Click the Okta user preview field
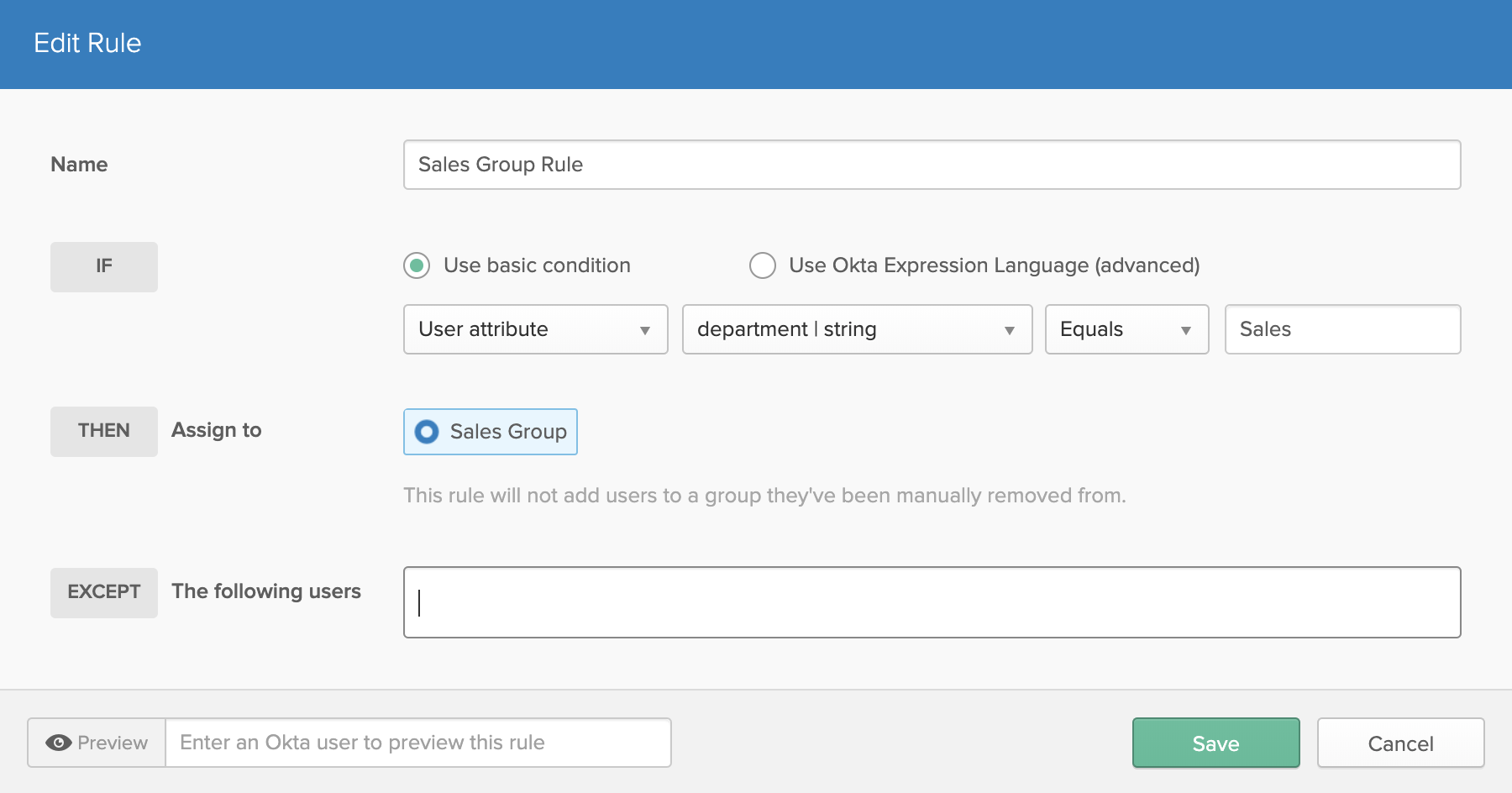This screenshot has width=1512, height=793. tap(417, 743)
